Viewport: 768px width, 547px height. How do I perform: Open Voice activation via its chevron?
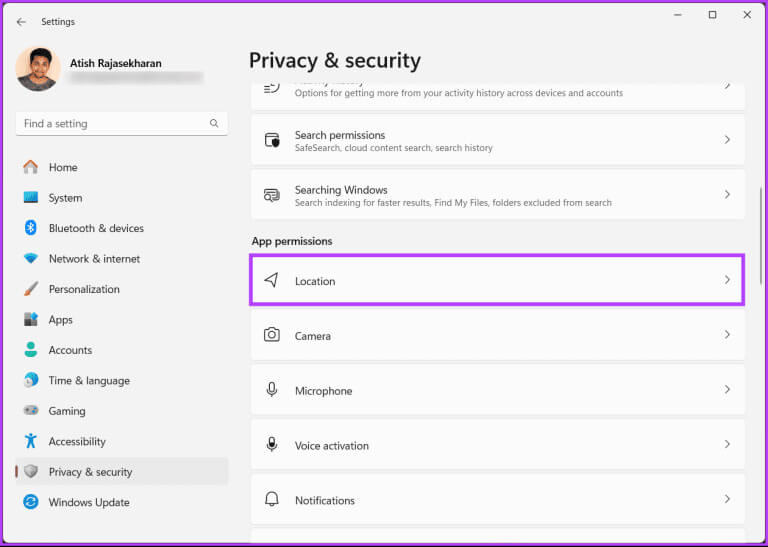727,445
